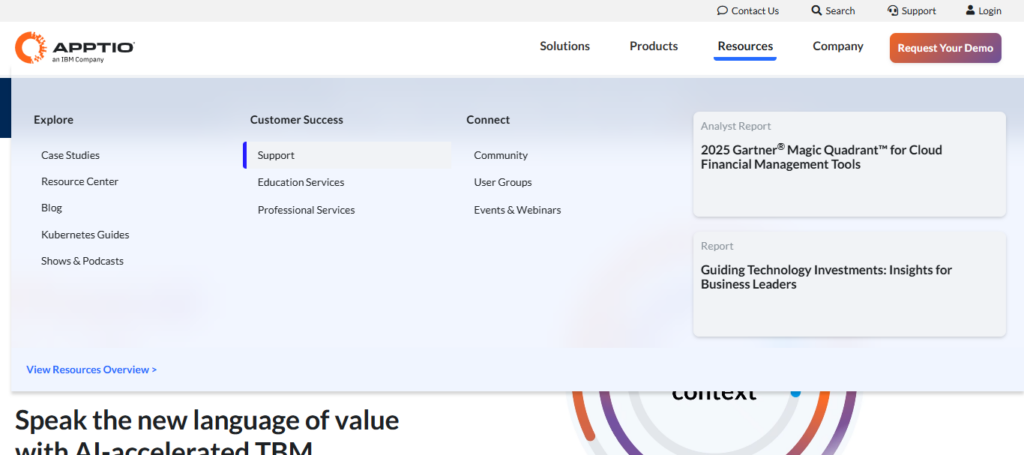Open Education Services

pyautogui.click(x=300, y=182)
